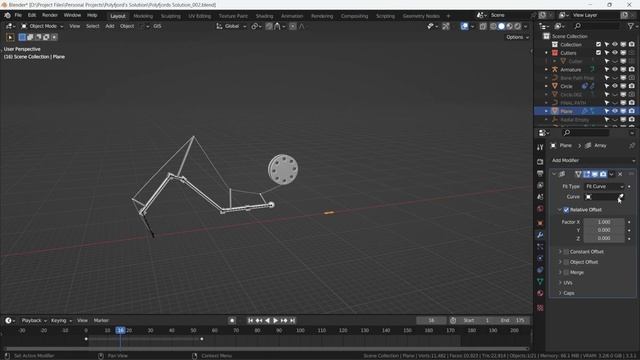Open the outliner filter funnel icon
This screenshot has height=360, width=640.
pos(631,26)
